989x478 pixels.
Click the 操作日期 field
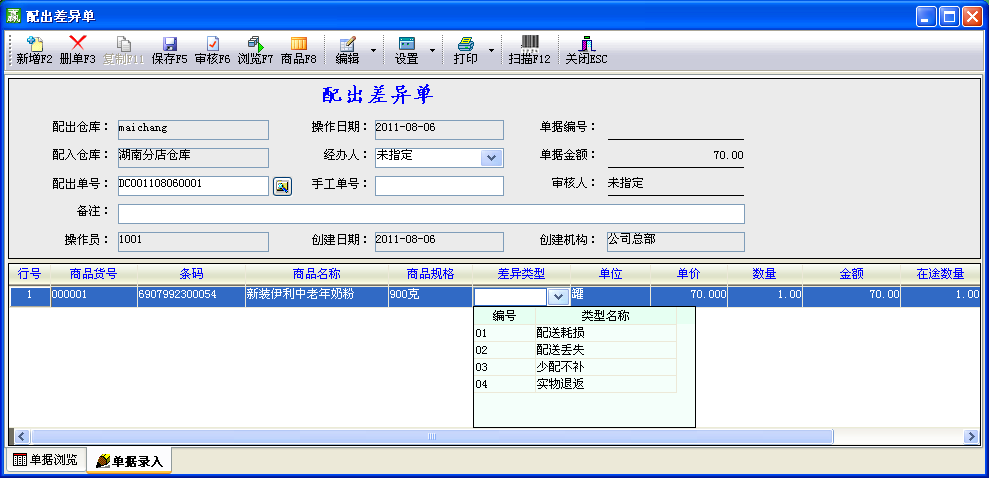pyautogui.click(x=439, y=130)
